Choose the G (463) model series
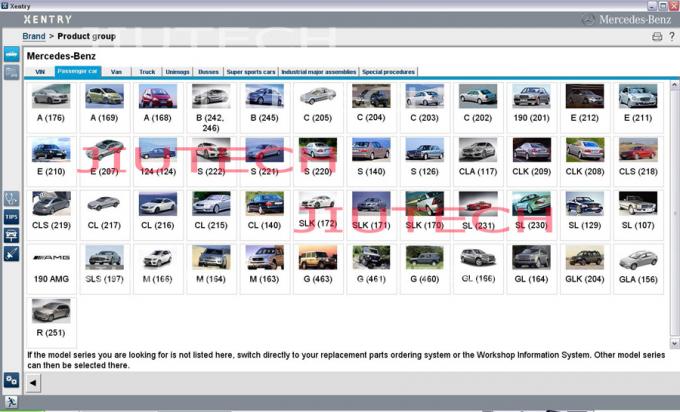The height and width of the screenshot is (412, 680). point(318,268)
